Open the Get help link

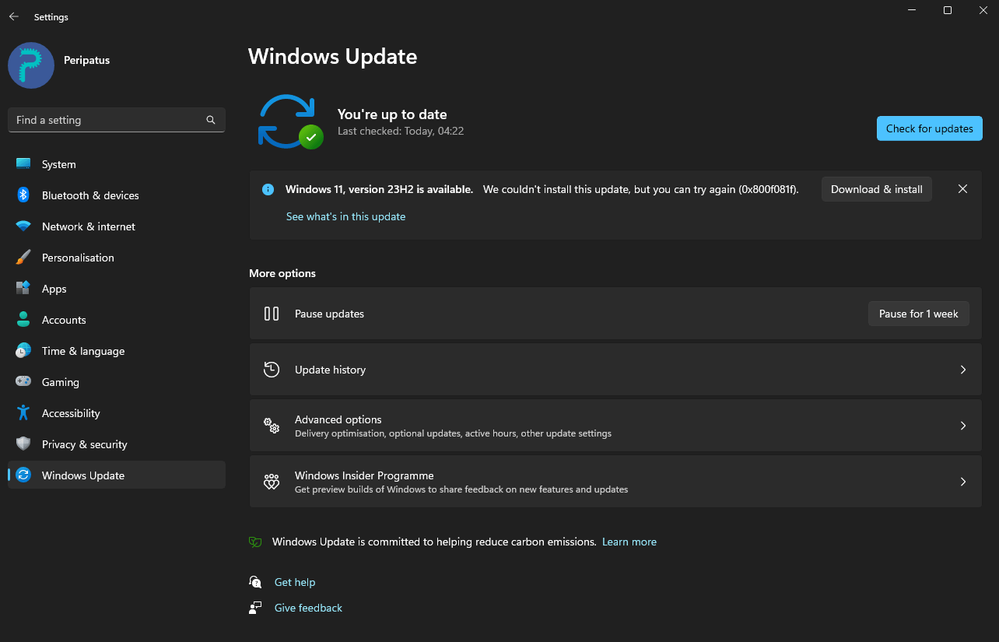(295, 582)
